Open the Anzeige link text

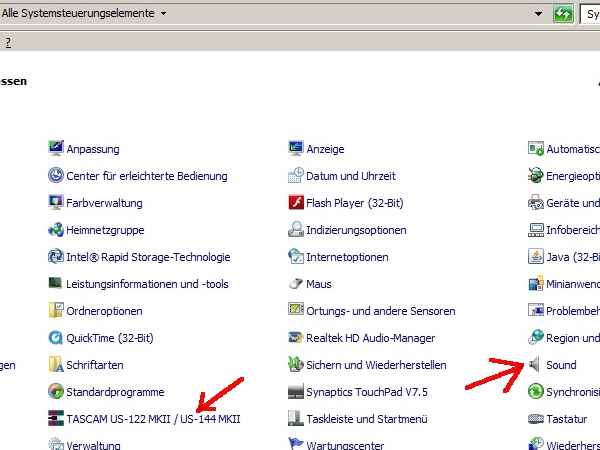(x=325, y=149)
